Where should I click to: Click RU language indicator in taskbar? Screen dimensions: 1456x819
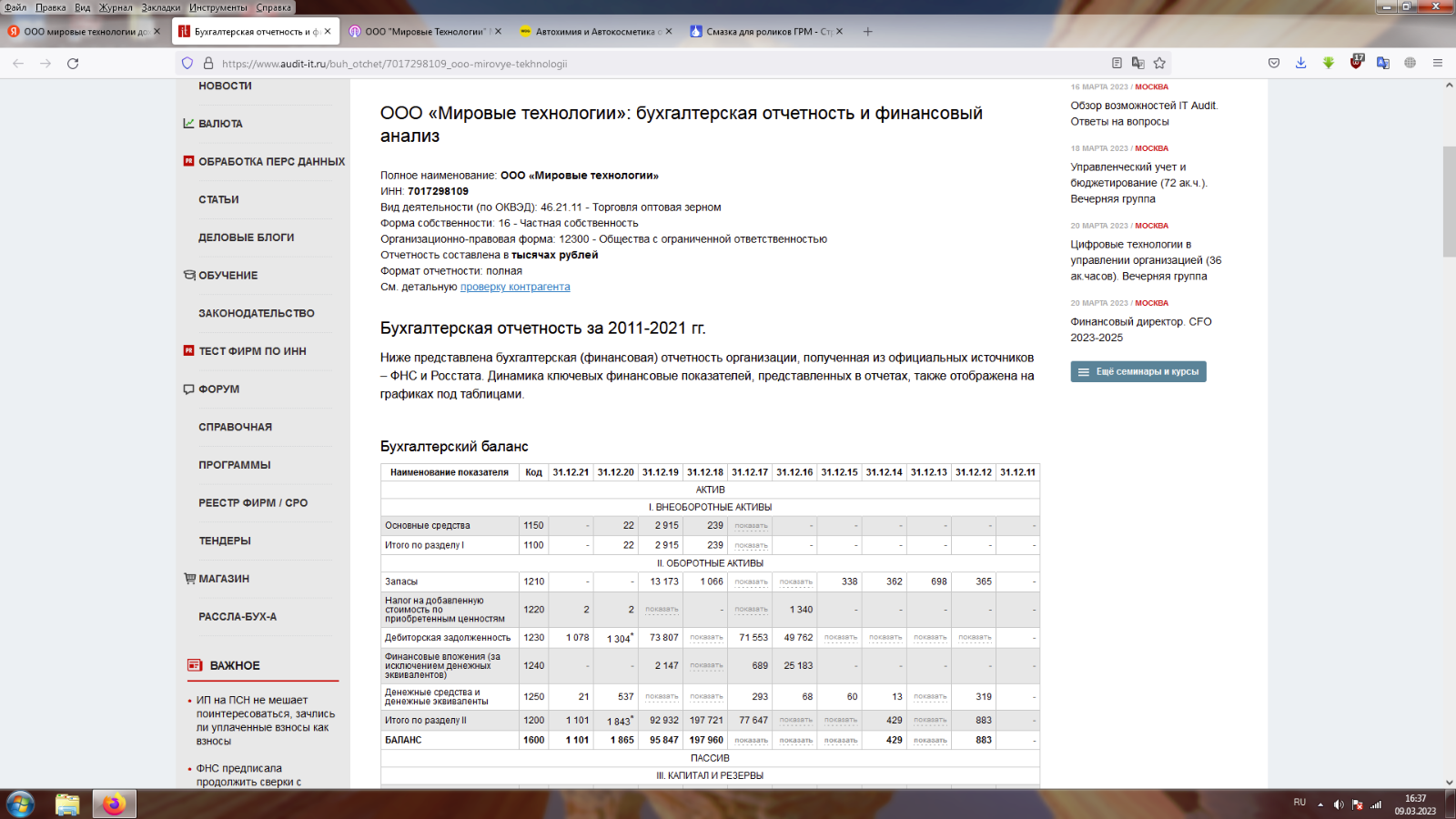tap(1299, 803)
